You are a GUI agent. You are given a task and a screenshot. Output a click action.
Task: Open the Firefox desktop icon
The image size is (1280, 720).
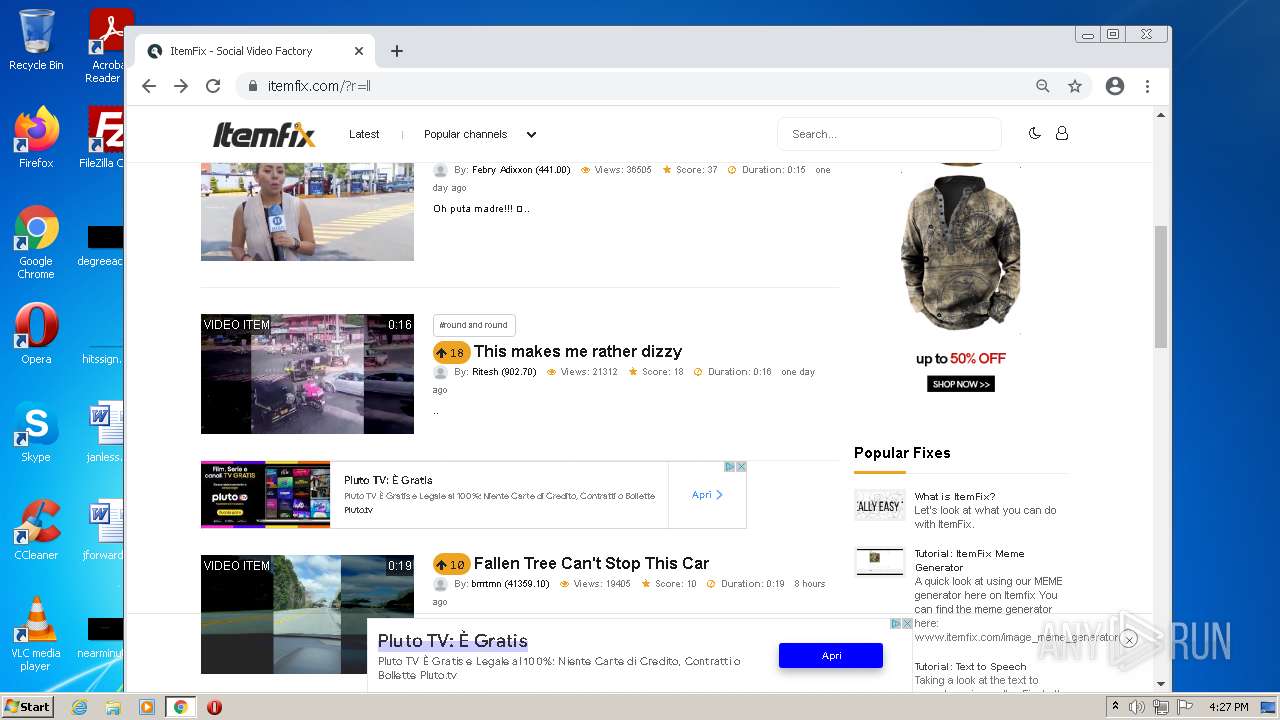point(36,138)
